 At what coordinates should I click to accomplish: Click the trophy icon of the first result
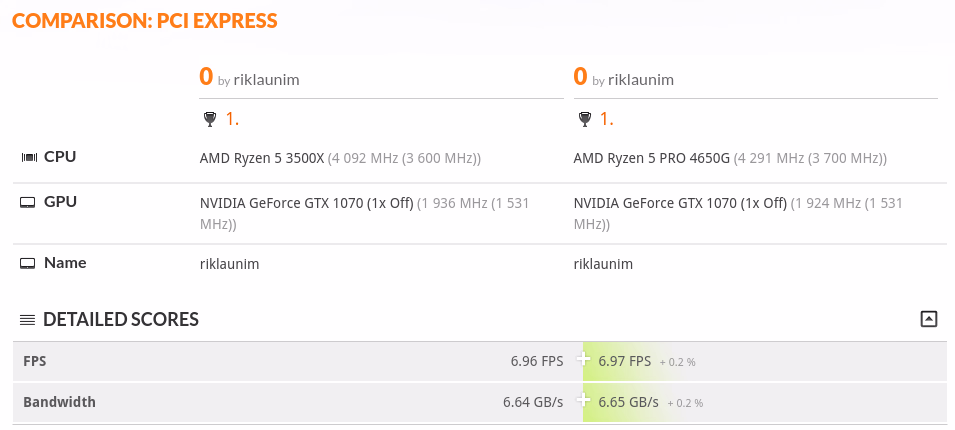tap(208, 119)
